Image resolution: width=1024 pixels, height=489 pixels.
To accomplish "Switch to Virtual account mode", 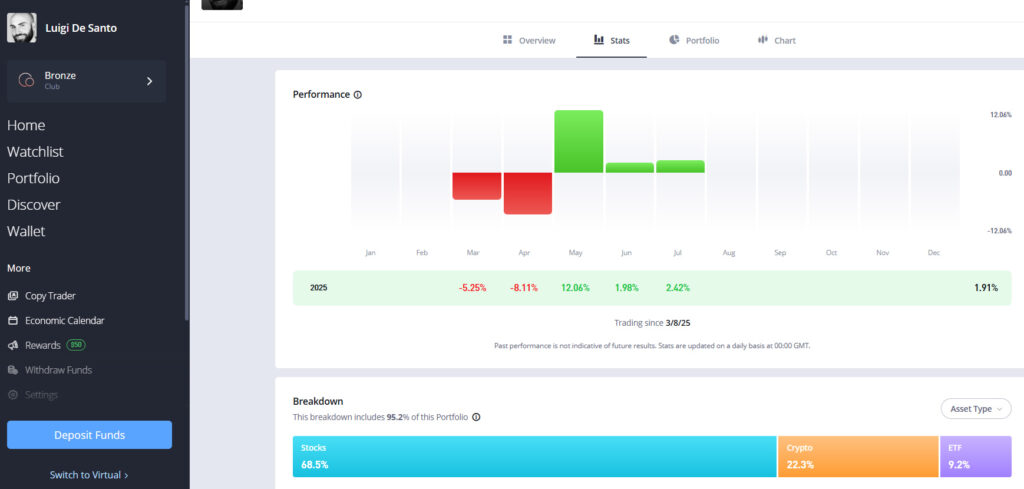I will [x=89, y=475].
